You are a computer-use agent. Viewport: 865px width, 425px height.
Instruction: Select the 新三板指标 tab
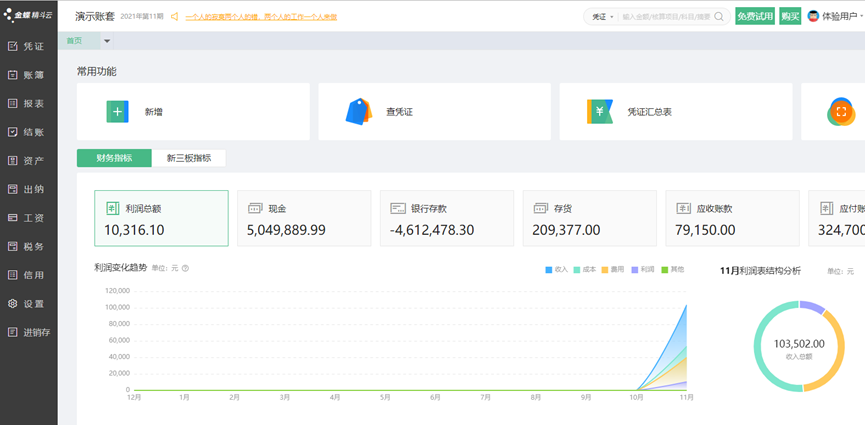click(x=189, y=158)
